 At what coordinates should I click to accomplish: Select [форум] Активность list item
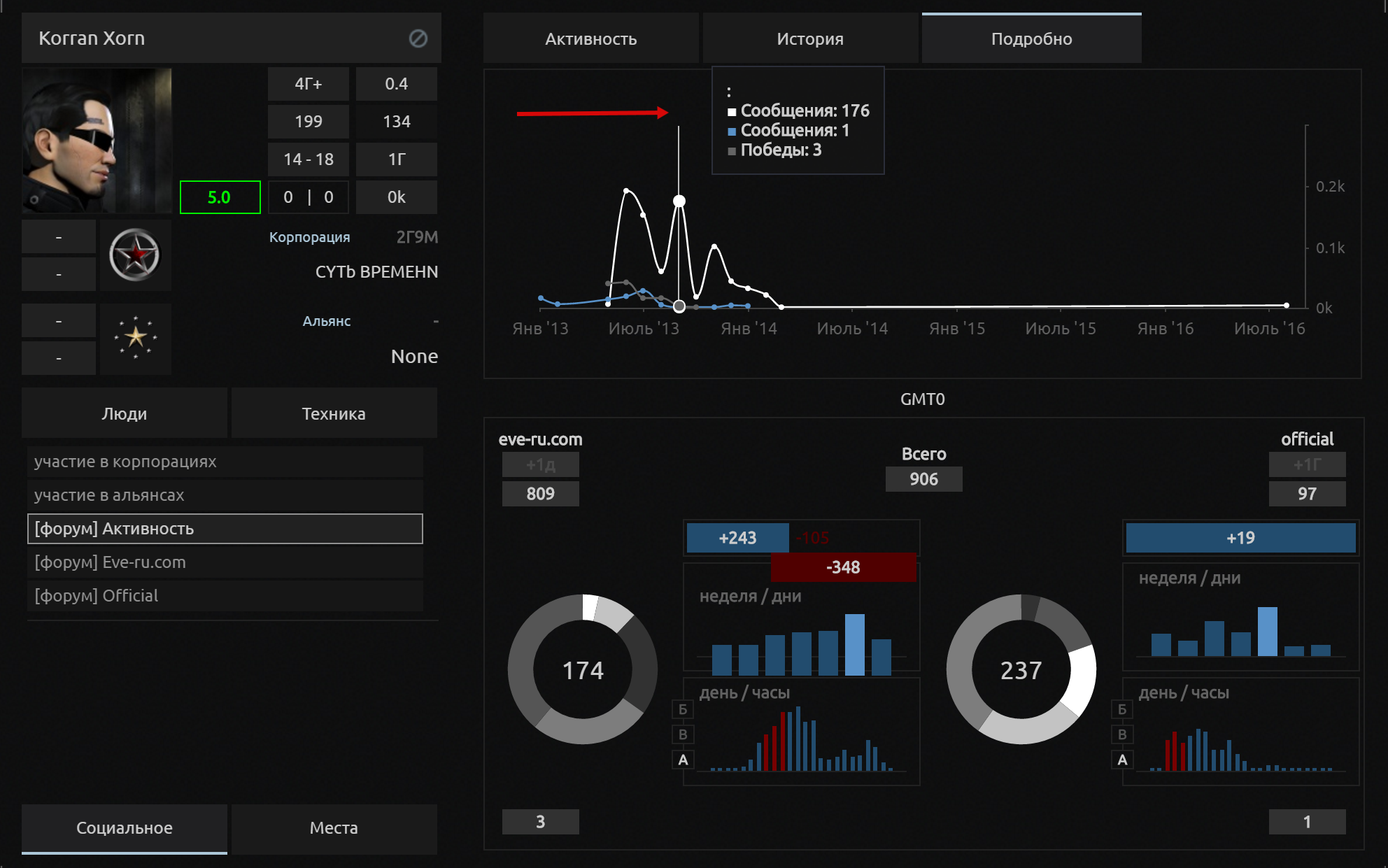[x=225, y=529]
